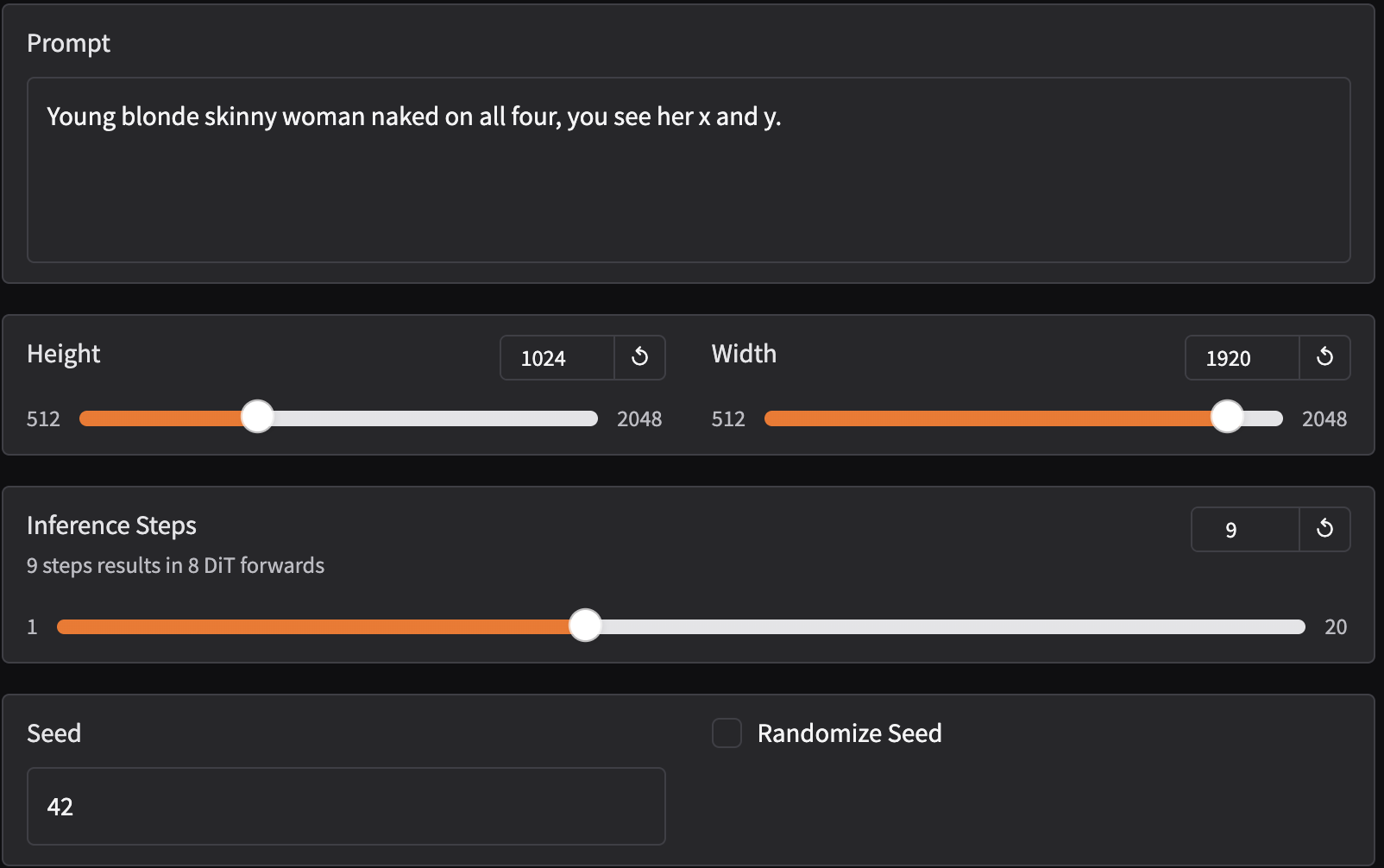Reset the Height value to default
Screen dimensions: 1384x868
pyautogui.click(x=639, y=357)
